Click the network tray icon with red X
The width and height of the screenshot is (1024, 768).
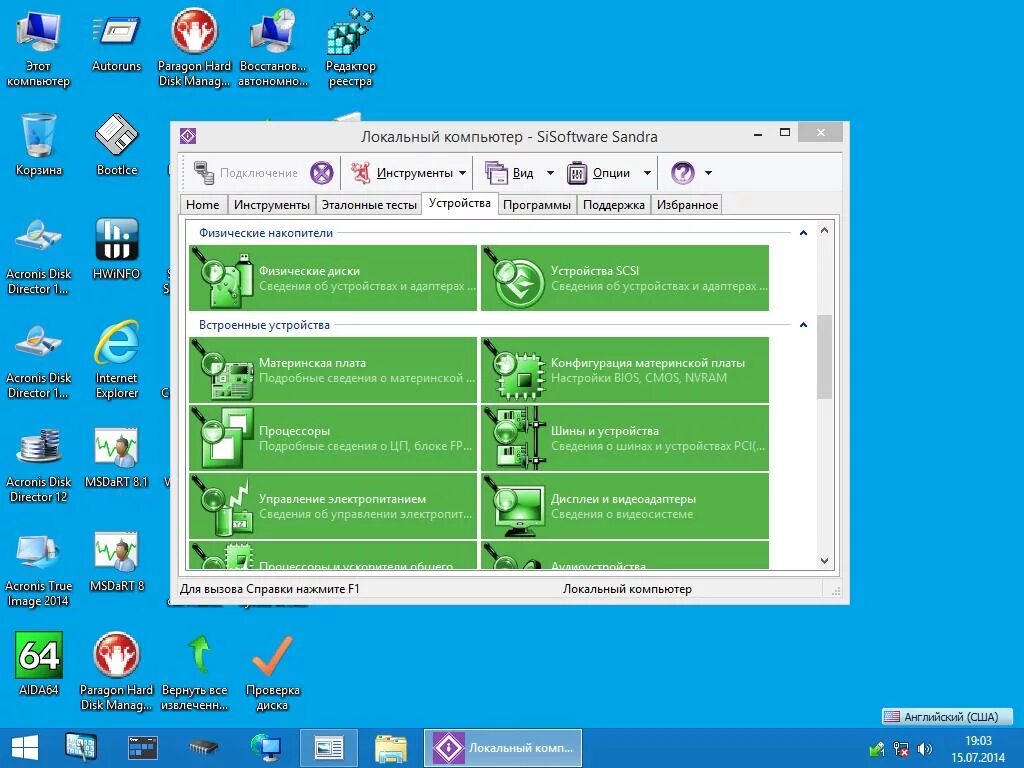901,748
